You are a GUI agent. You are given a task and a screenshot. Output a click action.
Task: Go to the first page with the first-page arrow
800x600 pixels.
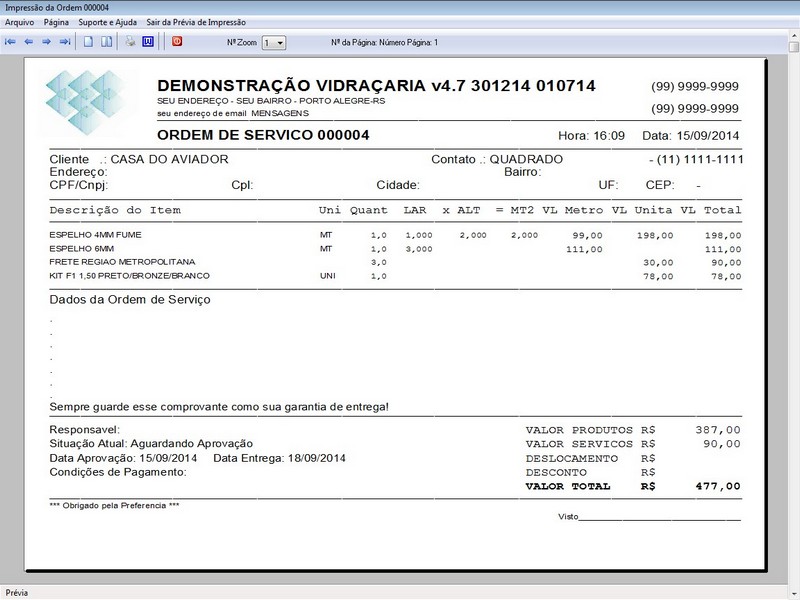[x=10, y=42]
